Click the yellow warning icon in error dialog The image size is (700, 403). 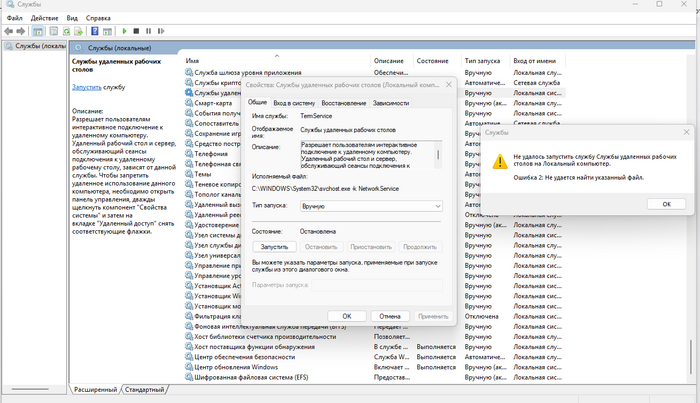pyautogui.click(x=500, y=162)
